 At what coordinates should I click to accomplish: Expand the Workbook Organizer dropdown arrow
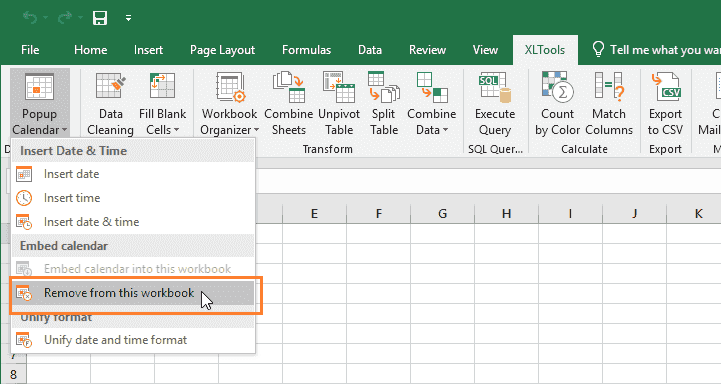pyautogui.click(x=257, y=130)
